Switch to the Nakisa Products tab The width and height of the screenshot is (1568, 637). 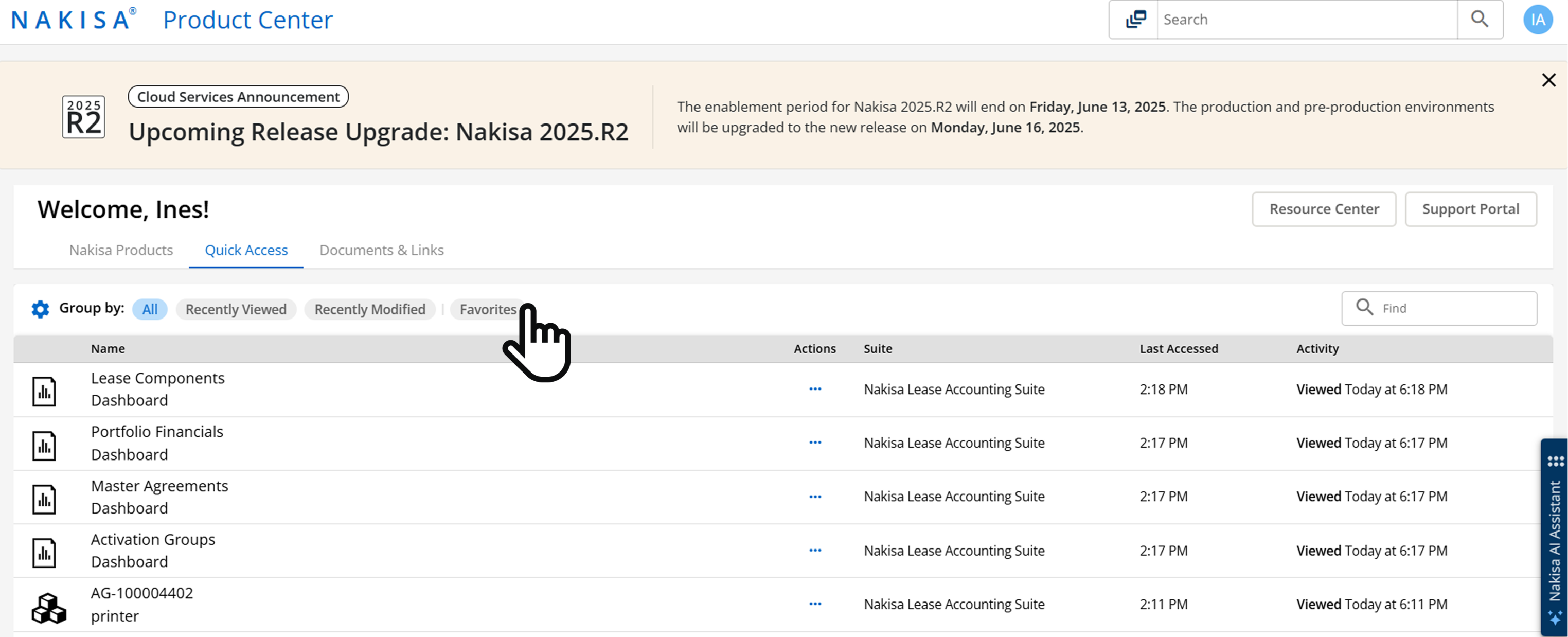(120, 250)
